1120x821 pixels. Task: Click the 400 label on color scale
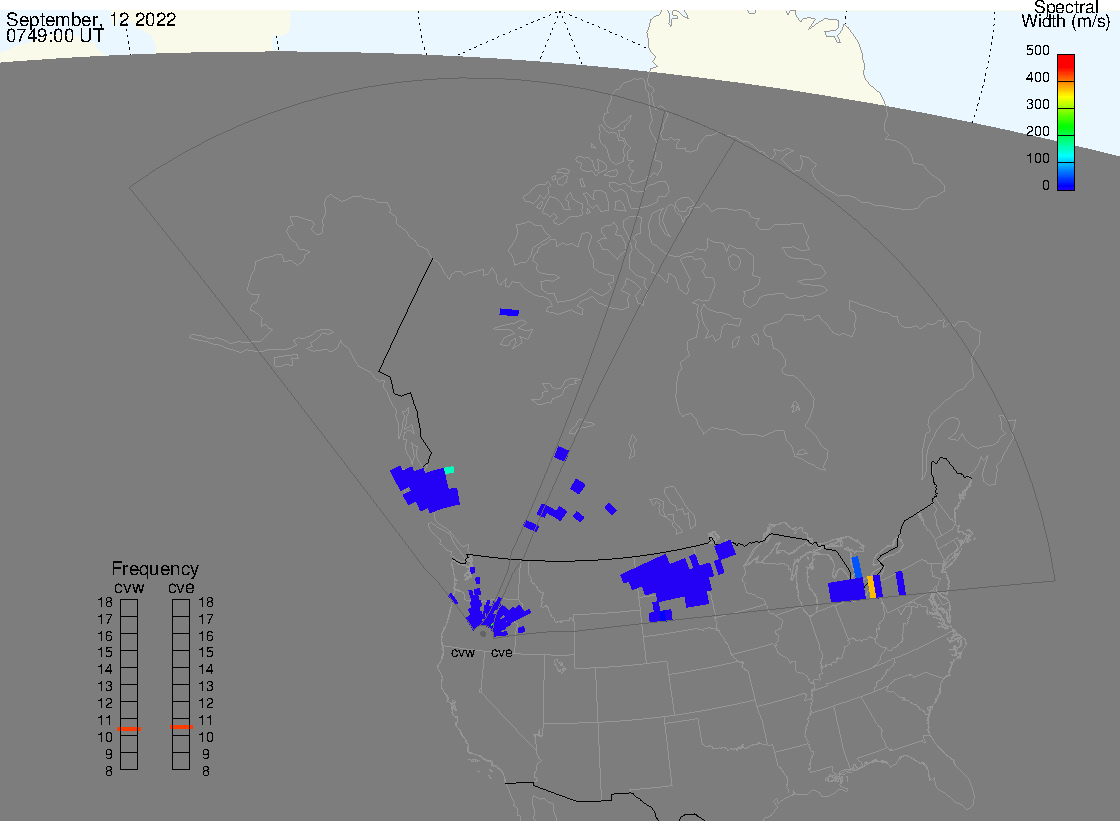(1037, 78)
